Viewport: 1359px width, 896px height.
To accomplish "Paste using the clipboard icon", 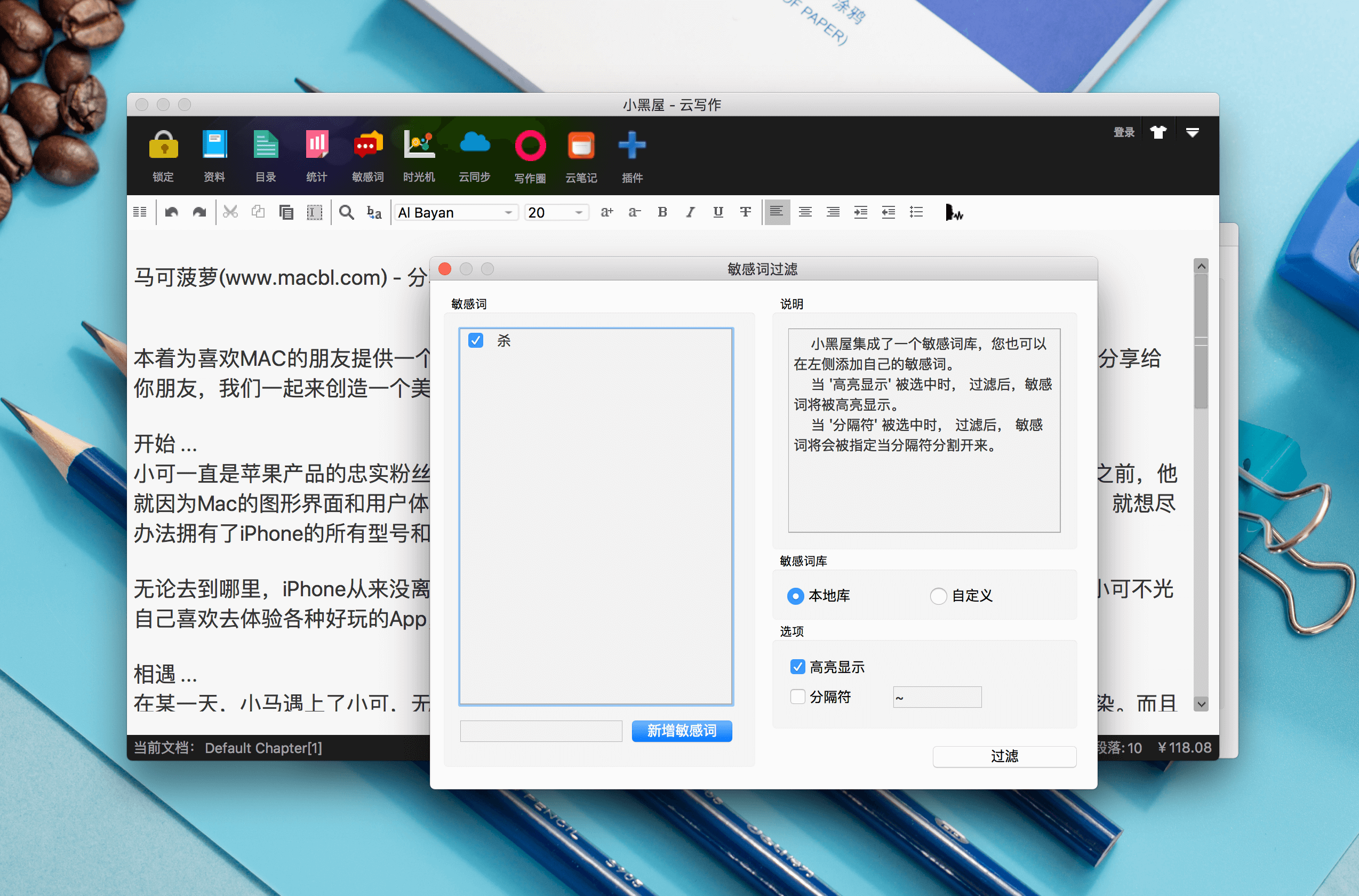I will tap(286, 213).
